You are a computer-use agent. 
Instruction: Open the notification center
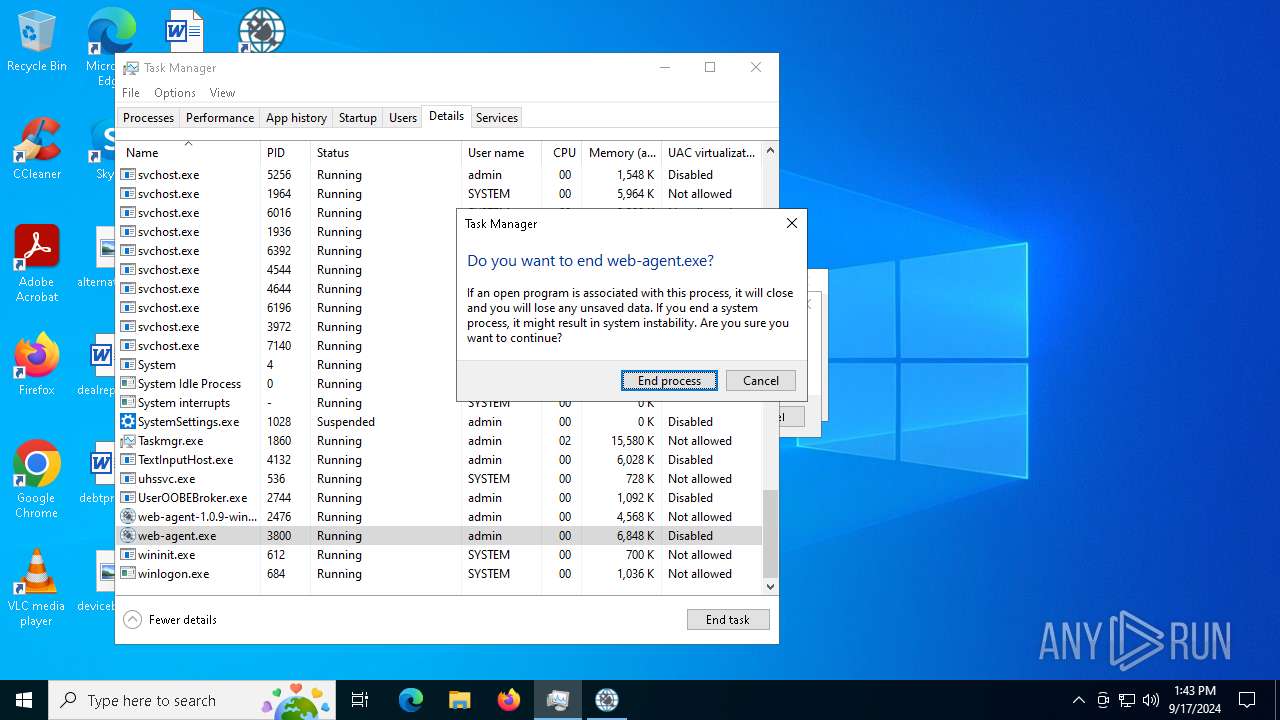(x=1247, y=700)
